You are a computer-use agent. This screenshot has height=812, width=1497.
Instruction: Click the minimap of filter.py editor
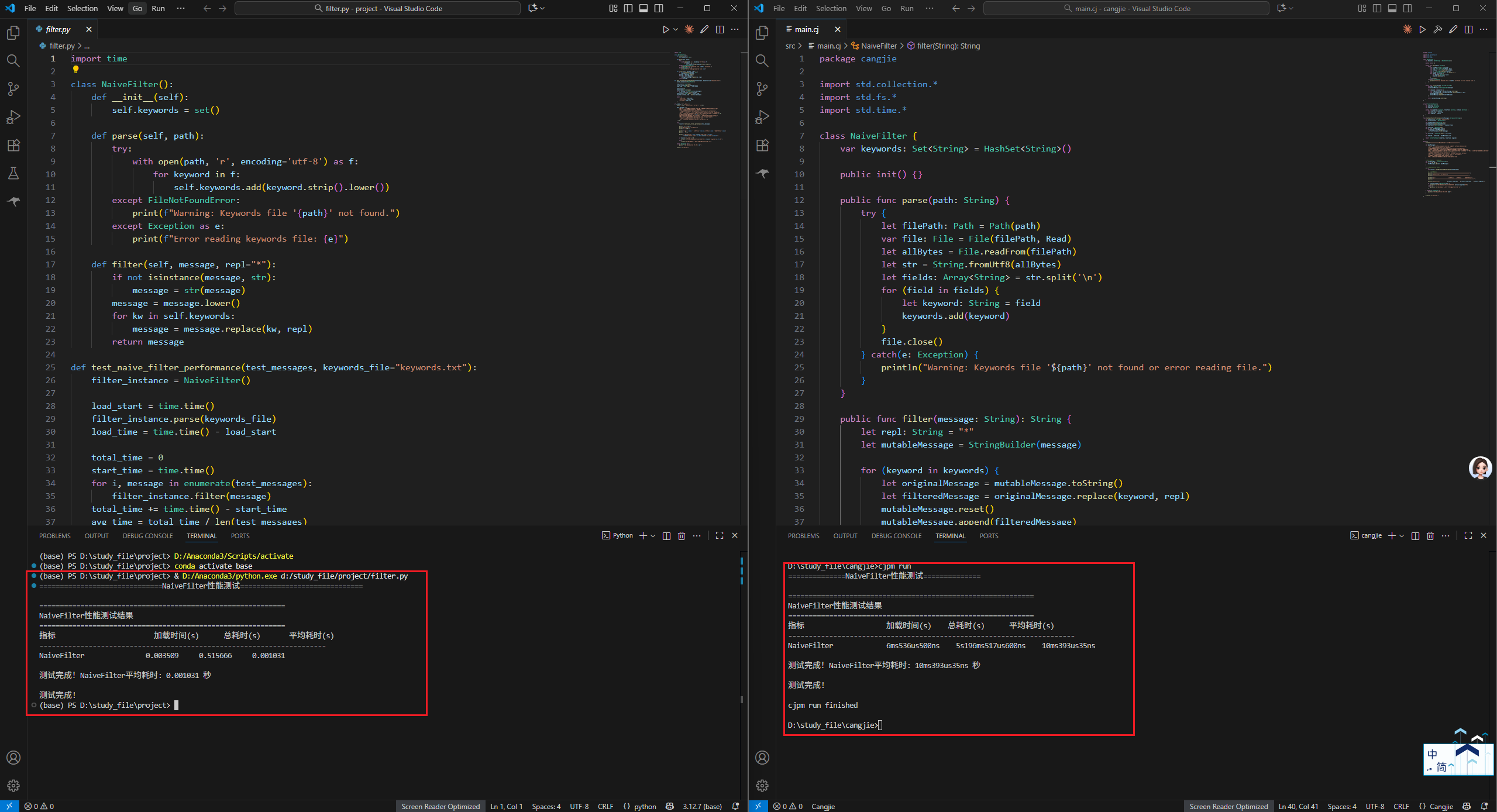click(699, 99)
